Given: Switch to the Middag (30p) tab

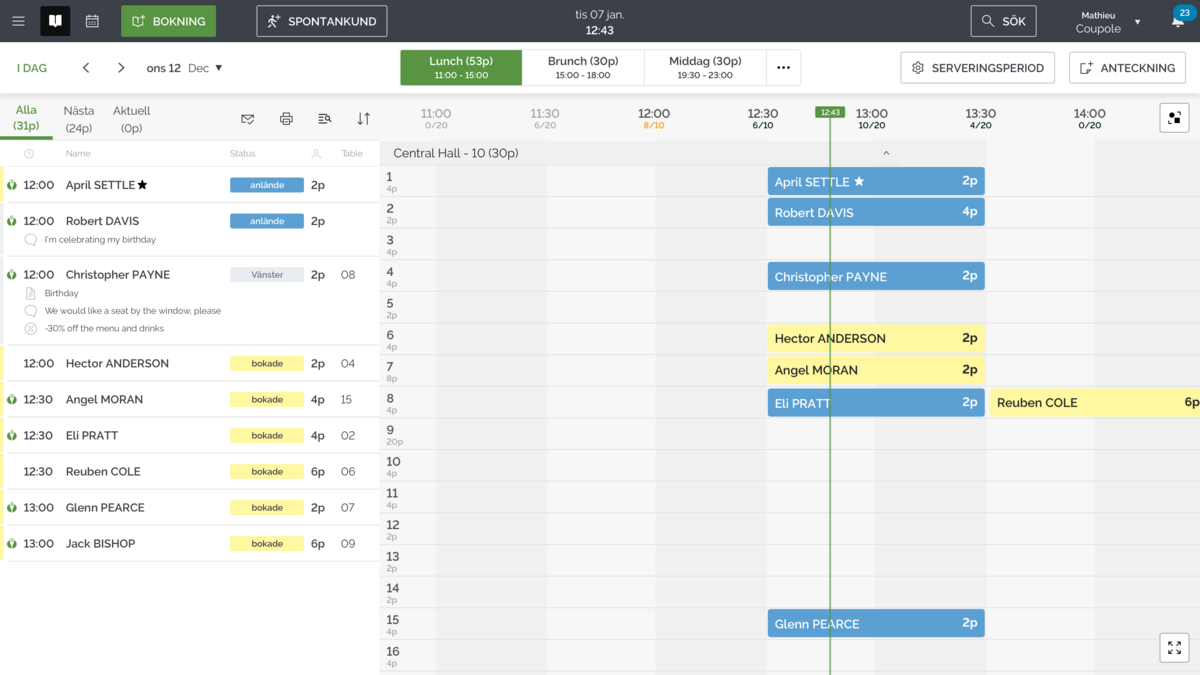Looking at the screenshot, I should click(705, 68).
